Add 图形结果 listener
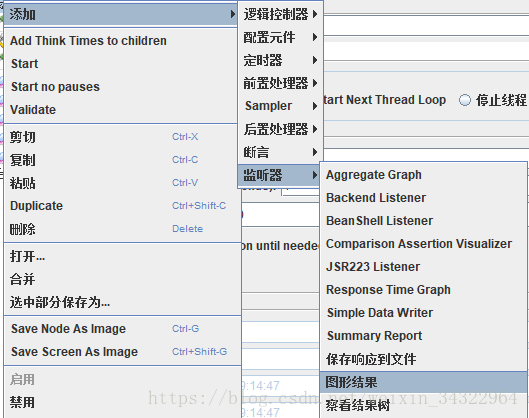The height and width of the screenshot is (418, 529). click(423, 382)
